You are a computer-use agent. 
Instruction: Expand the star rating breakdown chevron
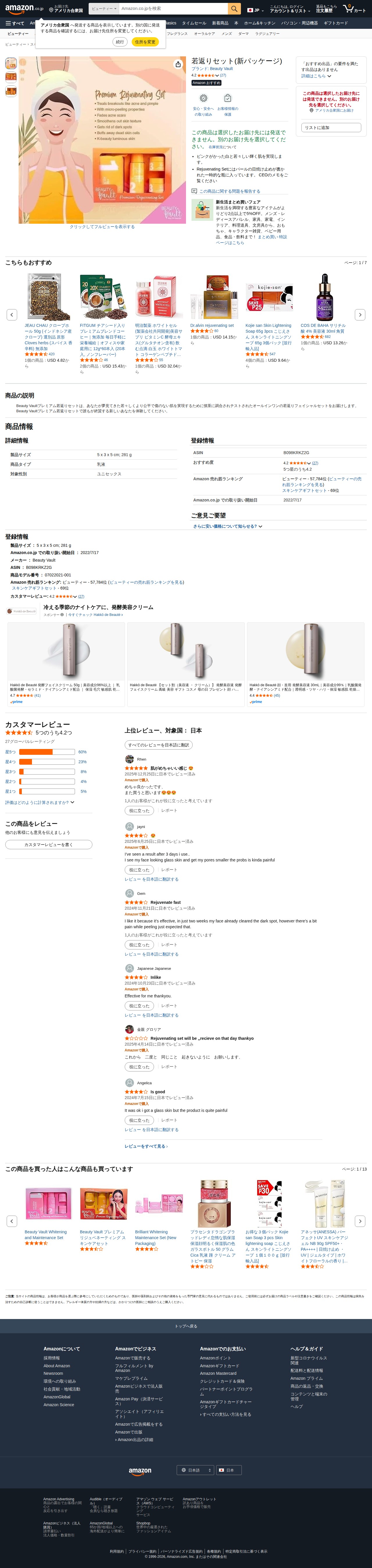218,75
